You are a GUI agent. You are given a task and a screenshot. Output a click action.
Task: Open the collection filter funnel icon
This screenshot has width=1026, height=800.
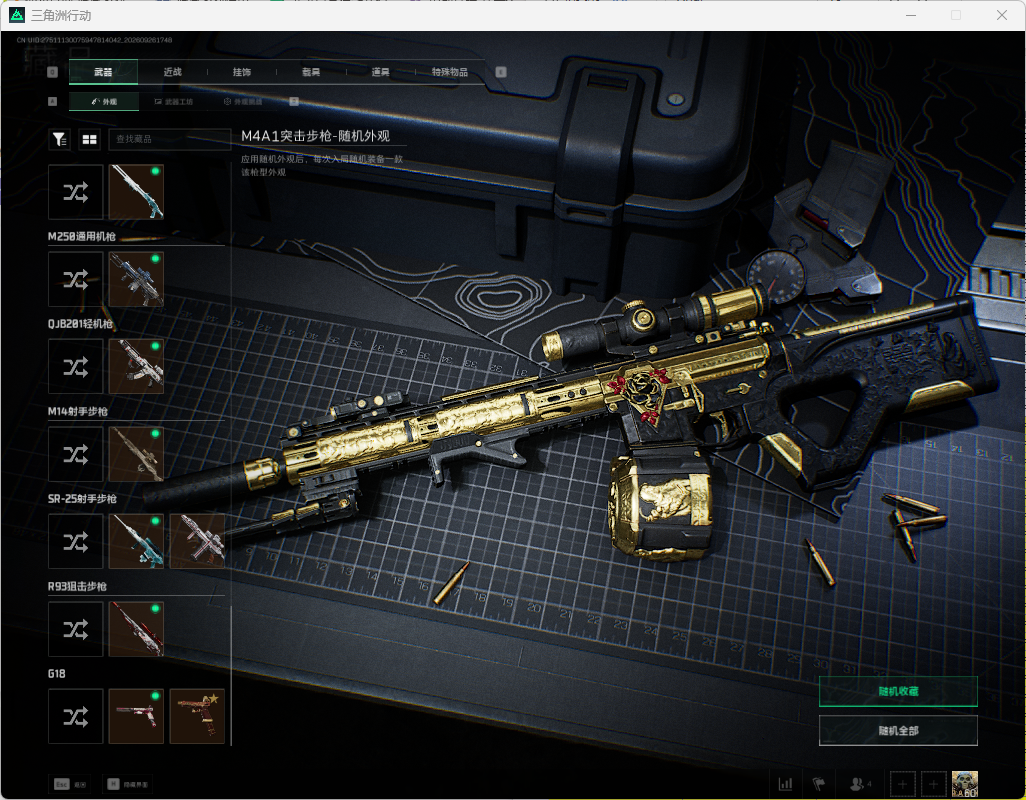(x=60, y=139)
